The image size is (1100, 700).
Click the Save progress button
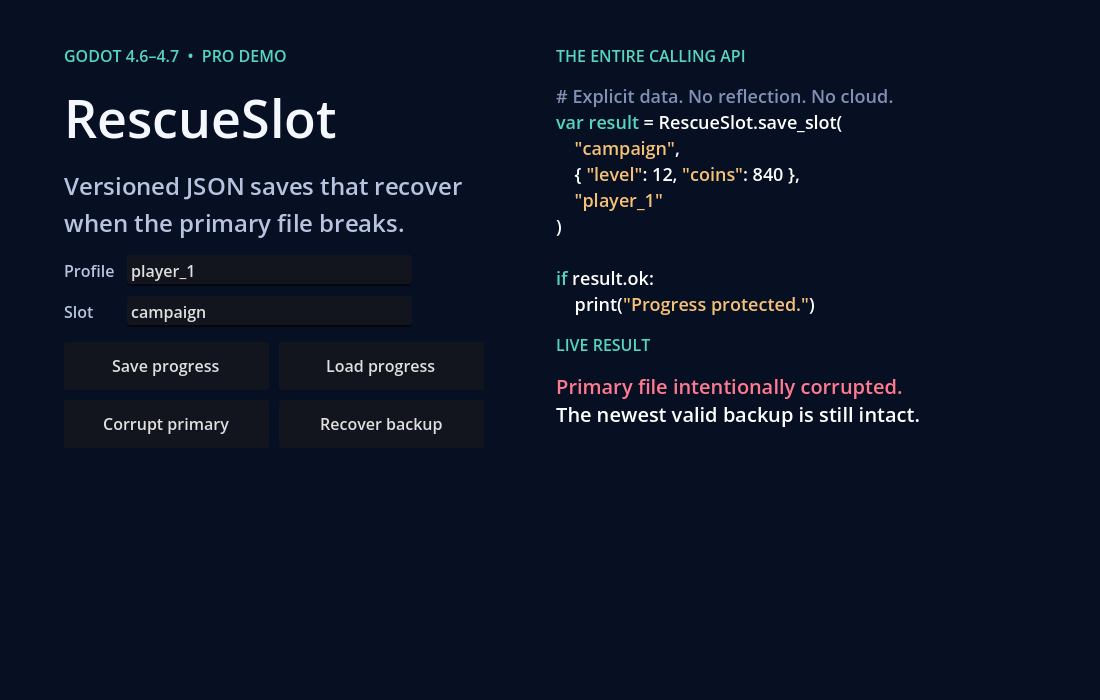coord(166,366)
